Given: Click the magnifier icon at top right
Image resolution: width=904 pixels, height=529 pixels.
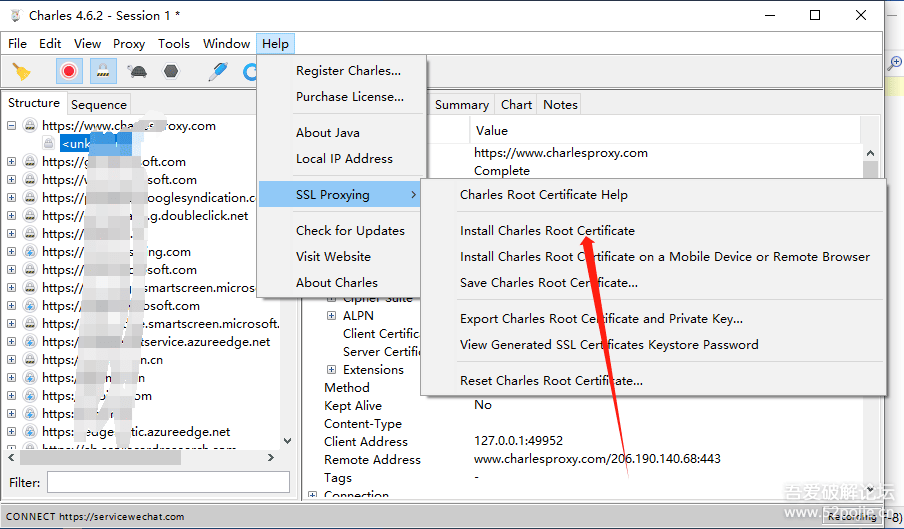Looking at the screenshot, I should pyautogui.click(x=894, y=63).
